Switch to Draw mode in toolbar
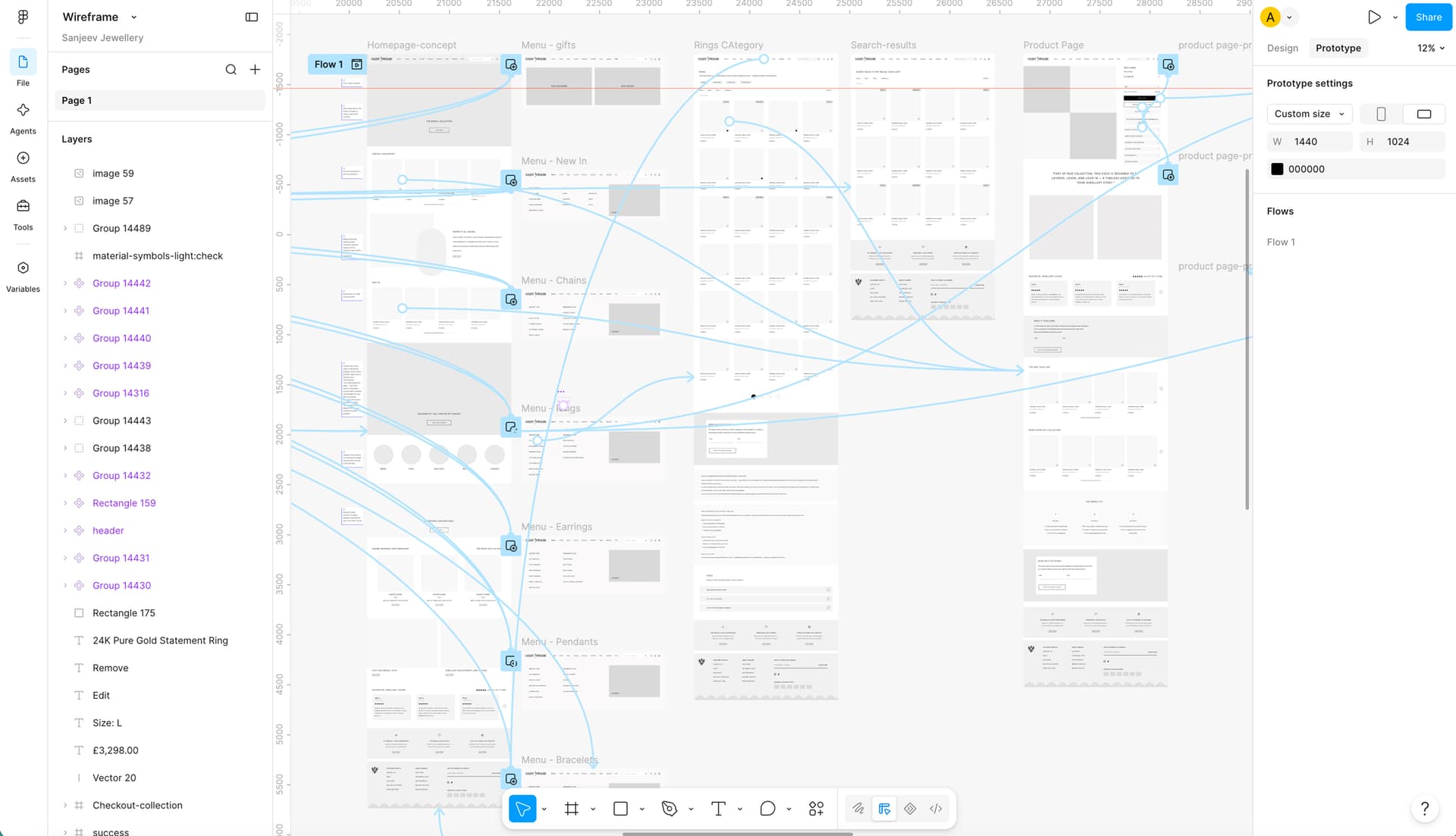Screen dimensions: 1456x836 pyautogui.click(x=858, y=809)
